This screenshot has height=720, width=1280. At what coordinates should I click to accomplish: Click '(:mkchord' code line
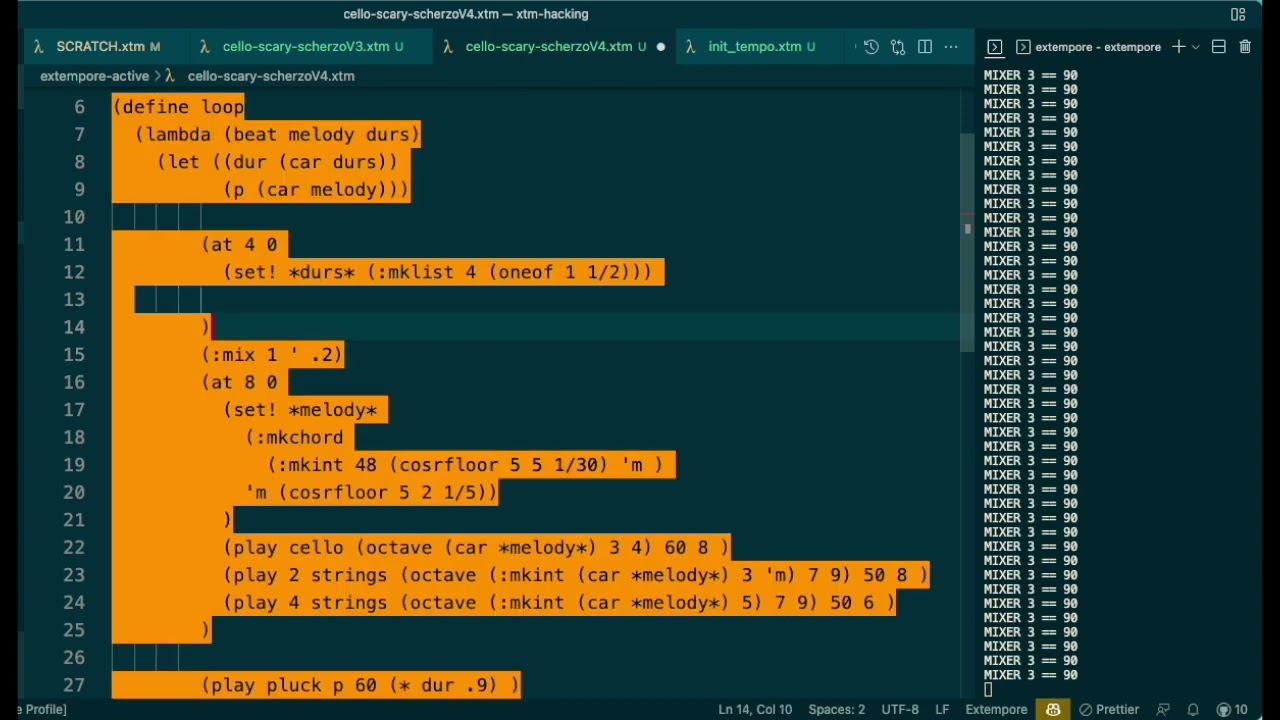(x=295, y=437)
